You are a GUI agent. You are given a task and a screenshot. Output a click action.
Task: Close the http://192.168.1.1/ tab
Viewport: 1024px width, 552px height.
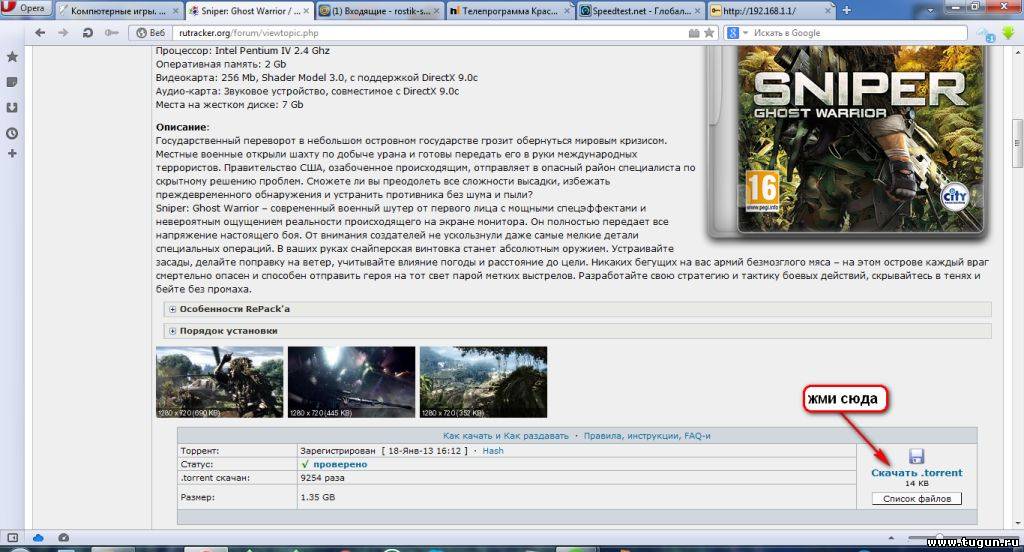[829, 11]
